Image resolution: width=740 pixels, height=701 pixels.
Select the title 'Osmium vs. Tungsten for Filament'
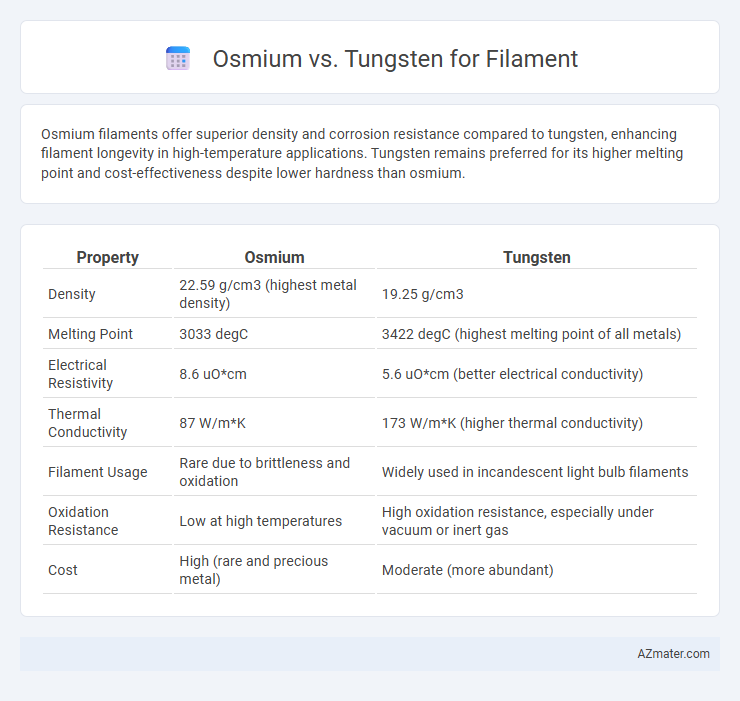(x=395, y=59)
